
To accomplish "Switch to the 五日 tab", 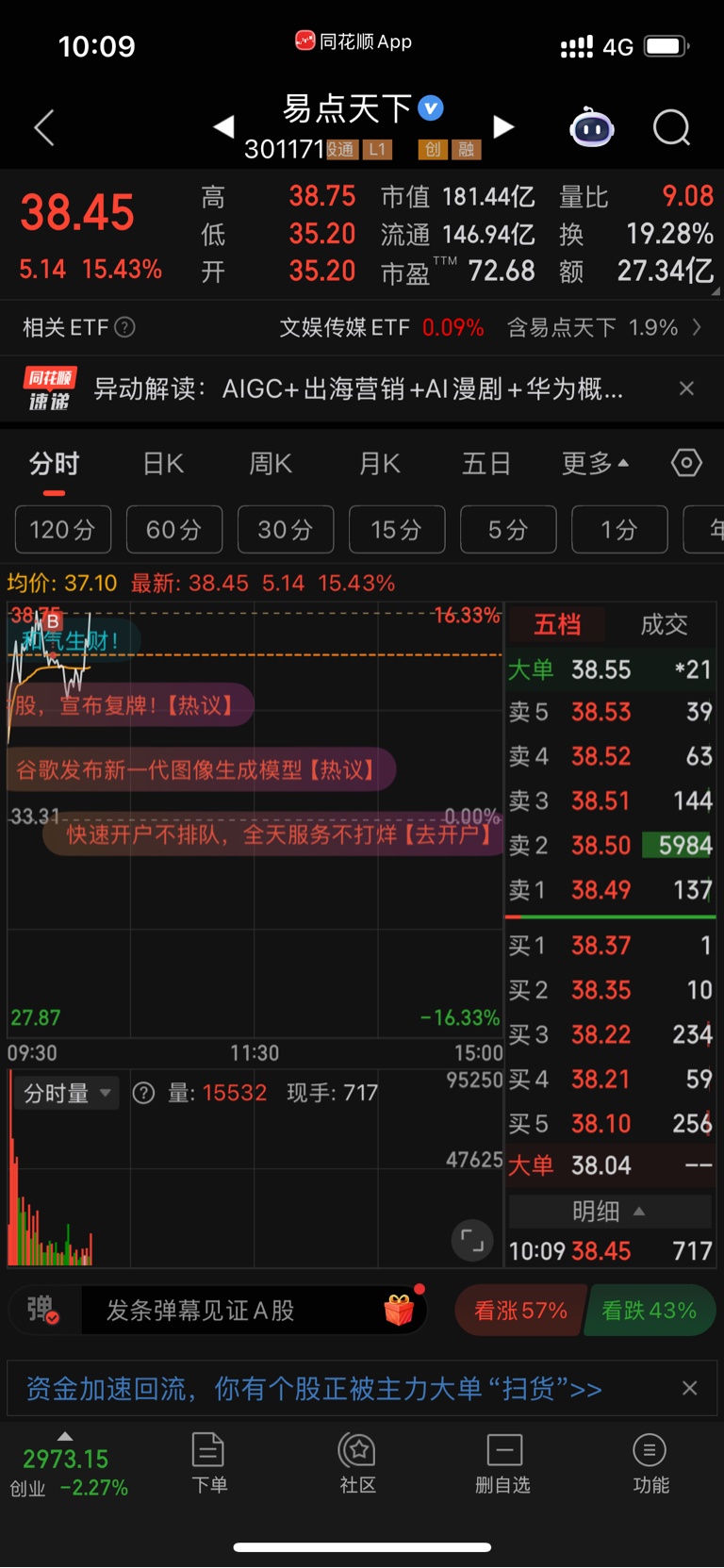I will tap(486, 463).
